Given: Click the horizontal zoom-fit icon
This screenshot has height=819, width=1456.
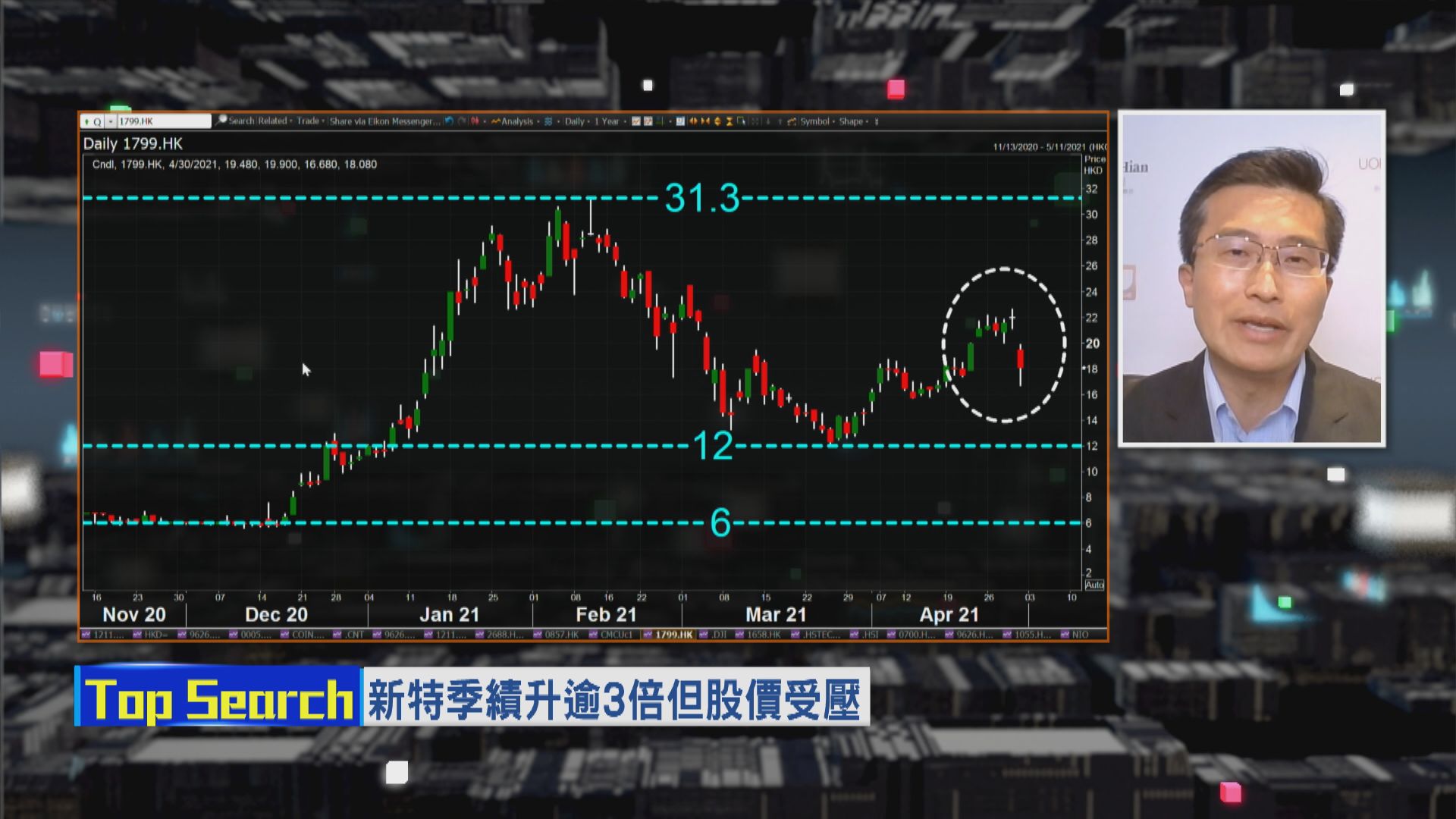Looking at the screenshot, I should (x=694, y=121).
